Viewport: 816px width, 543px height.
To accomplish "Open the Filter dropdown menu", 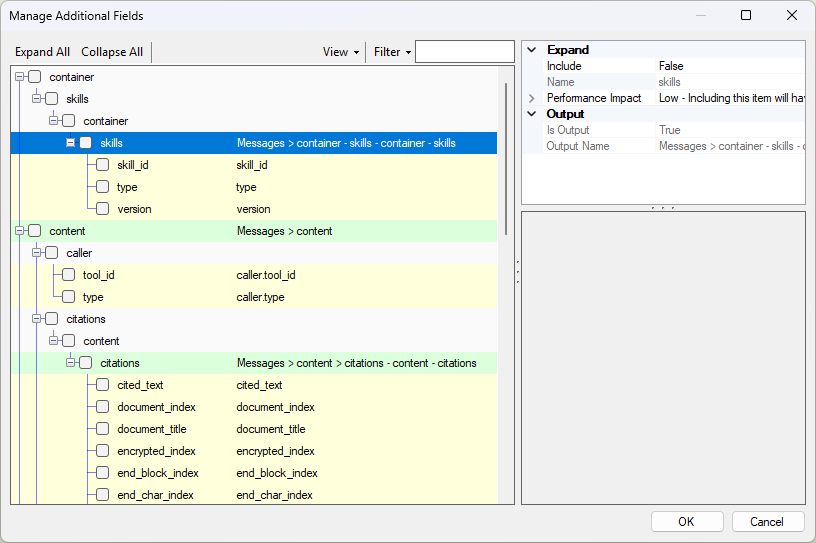I will click(x=392, y=52).
